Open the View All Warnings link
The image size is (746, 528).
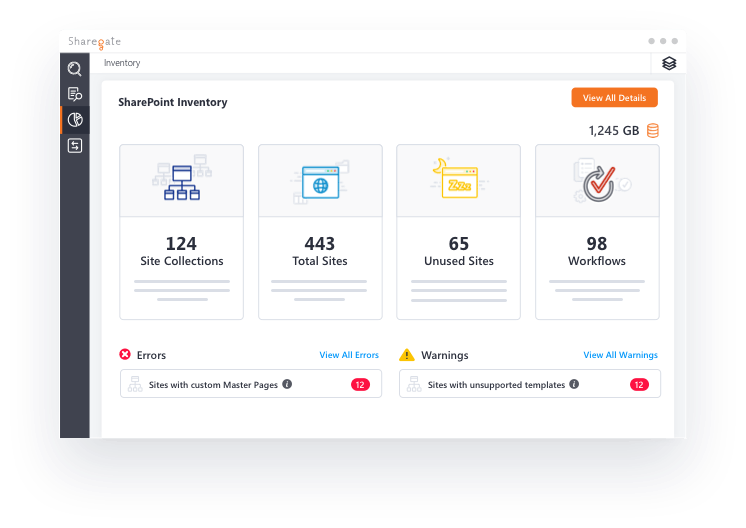pos(620,355)
